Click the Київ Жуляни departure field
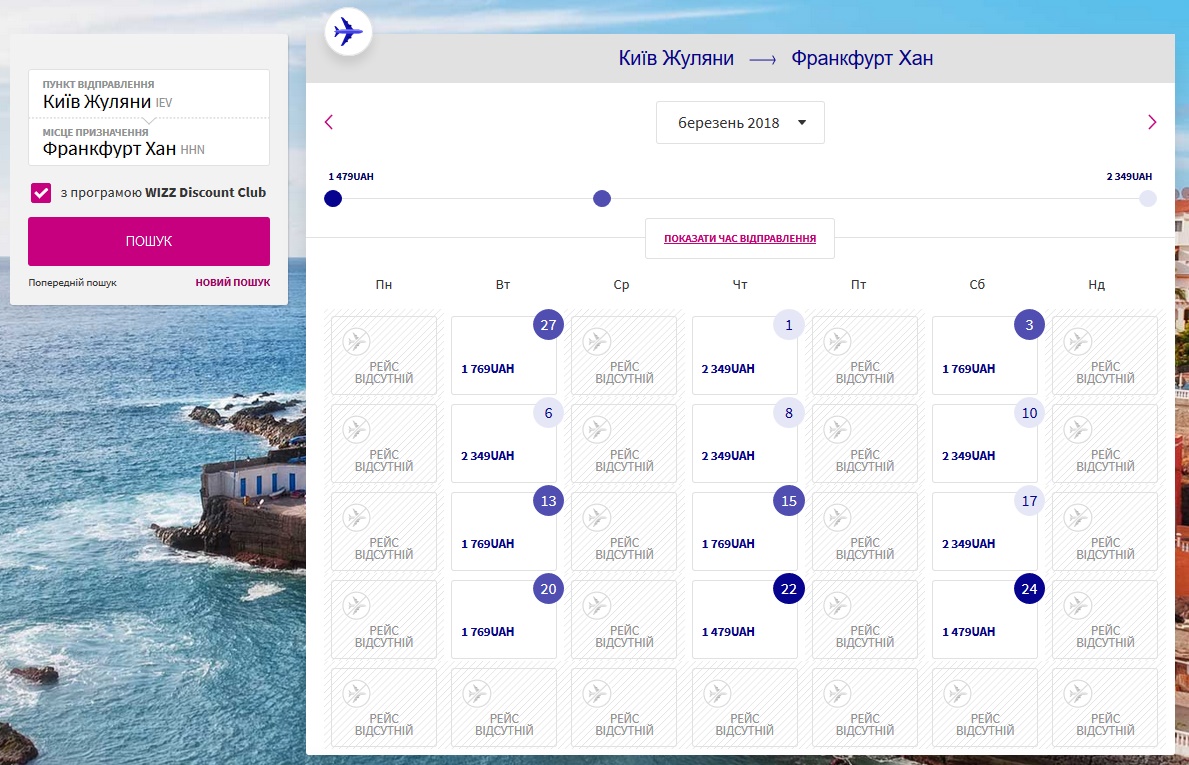Image resolution: width=1189 pixels, height=765 pixels. click(x=149, y=95)
